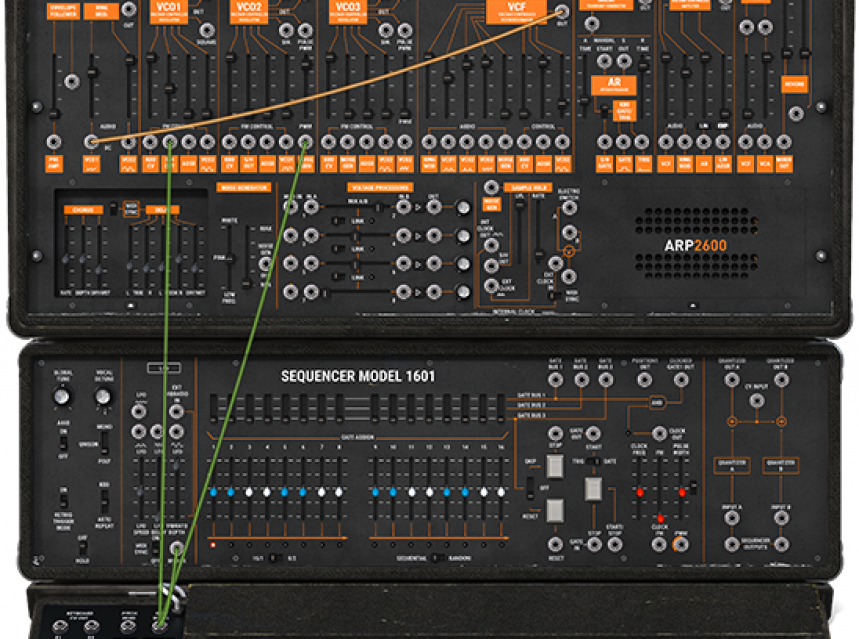Flip the 16/1 – 8/2 sequencer switch
Viewport: 859px width, 639px height.
click(276, 558)
